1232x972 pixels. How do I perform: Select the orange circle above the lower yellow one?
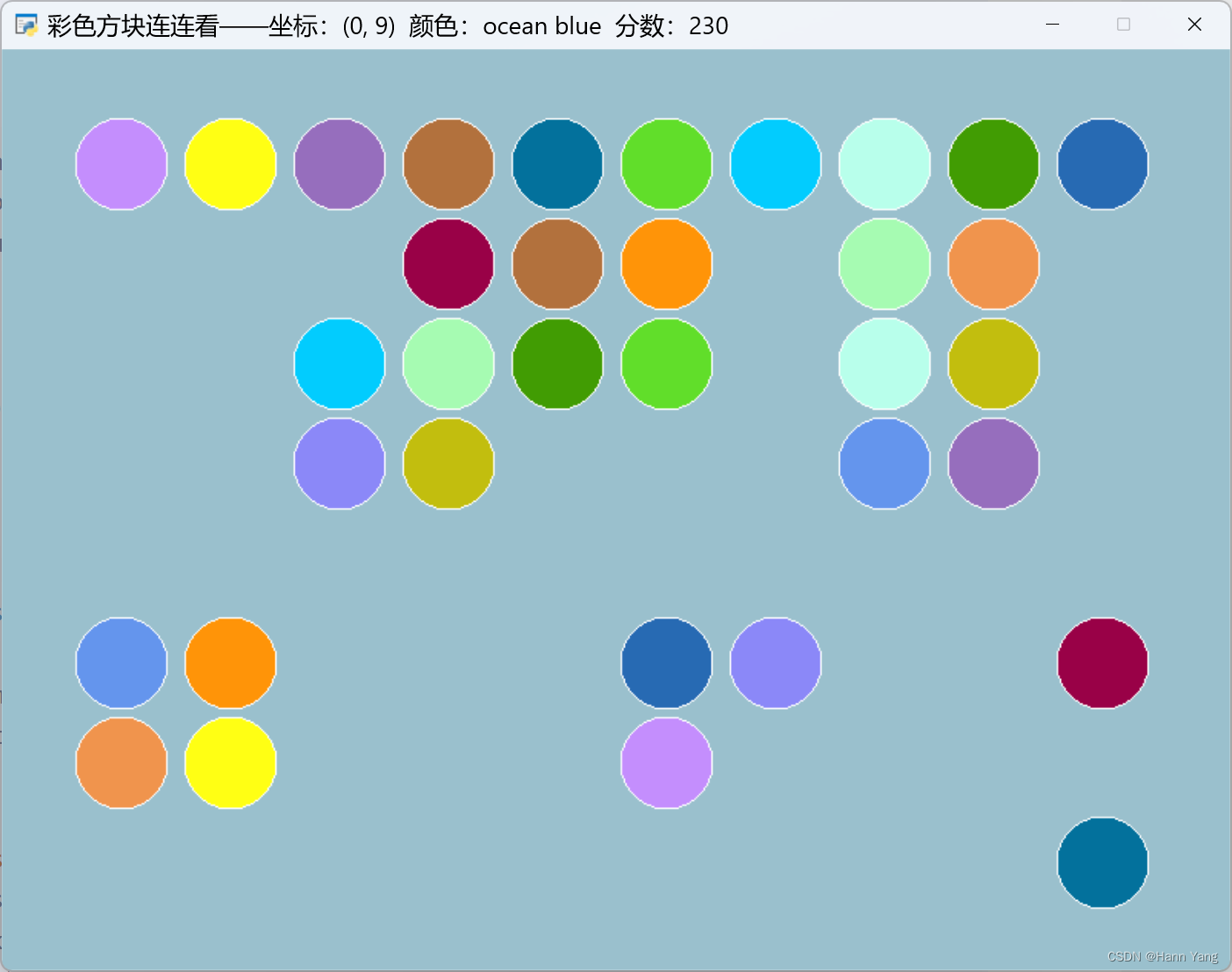tap(231, 663)
